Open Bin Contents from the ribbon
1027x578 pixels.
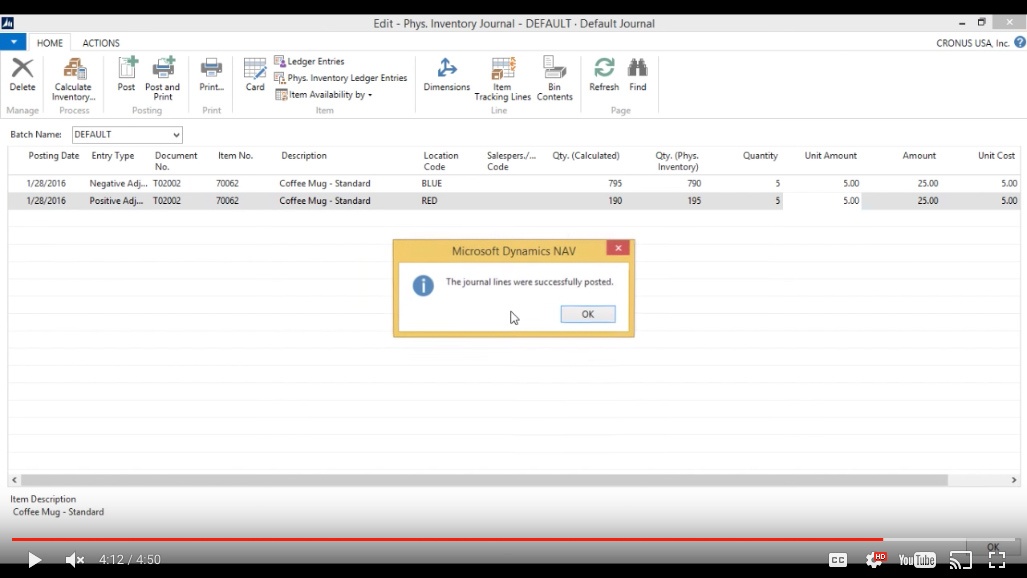pos(555,79)
